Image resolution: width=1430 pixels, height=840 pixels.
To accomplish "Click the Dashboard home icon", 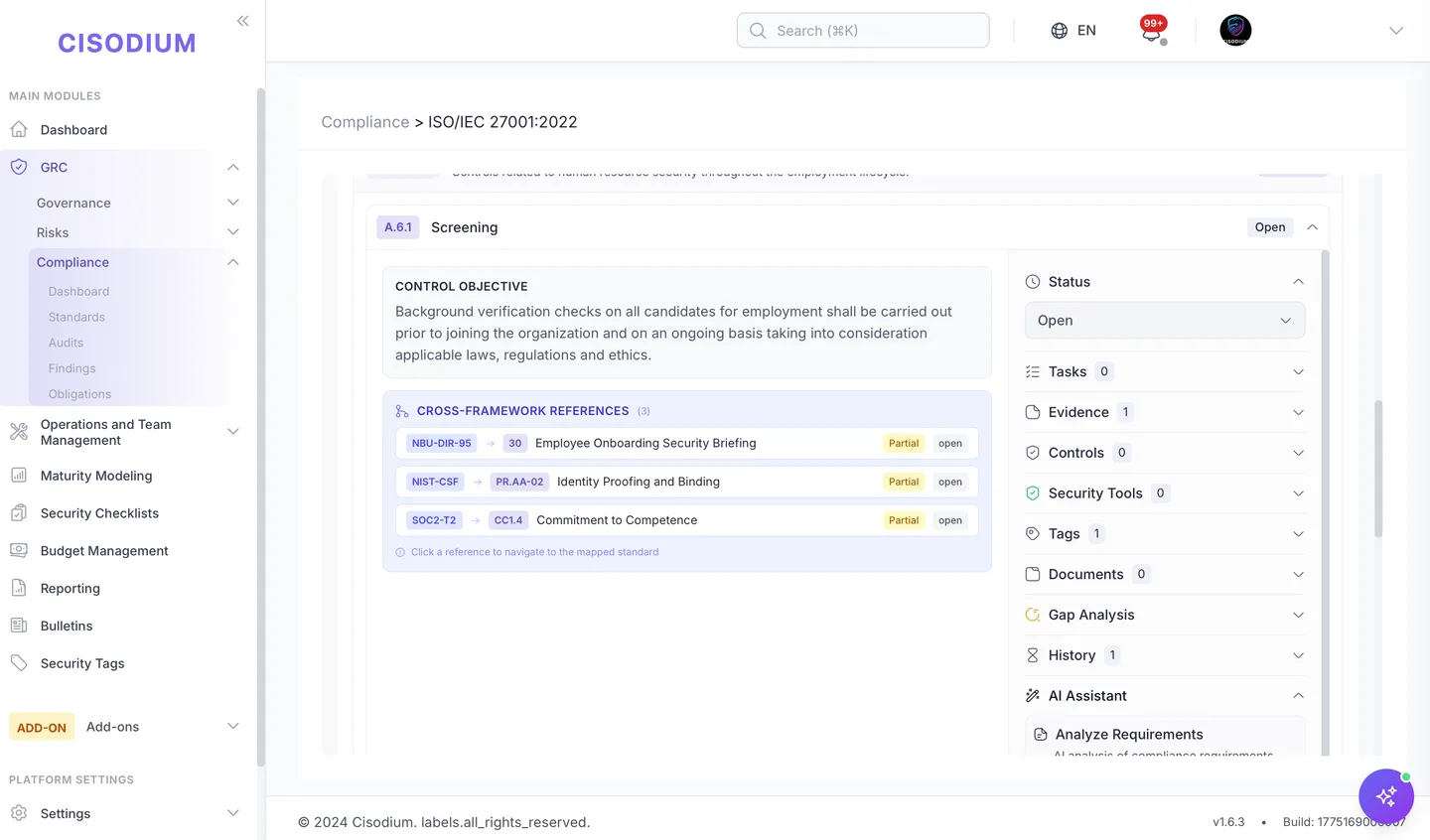I will tap(19, 130).
